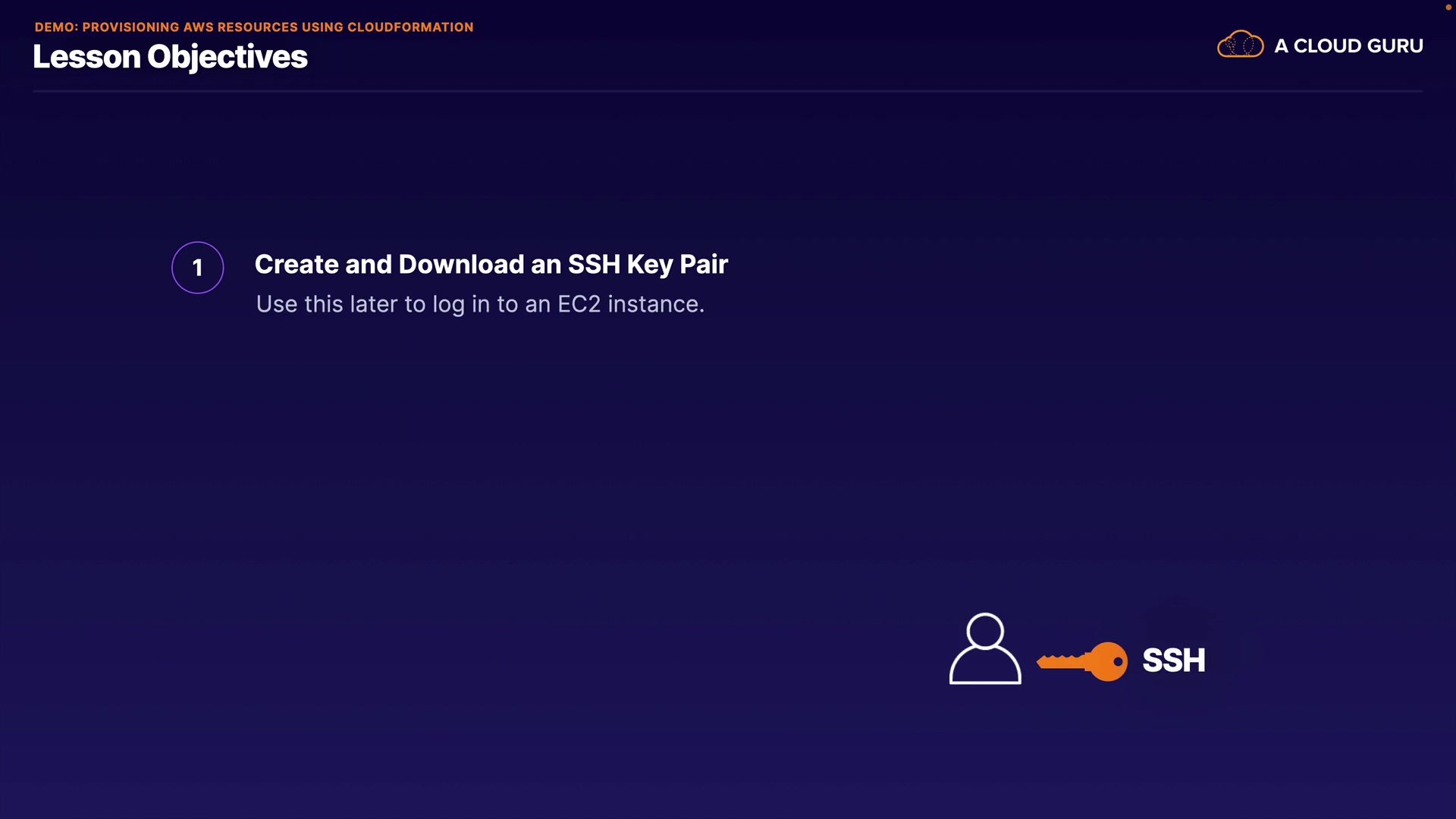Click the jagged teeth of the orange key

(x=1059, y=657)
